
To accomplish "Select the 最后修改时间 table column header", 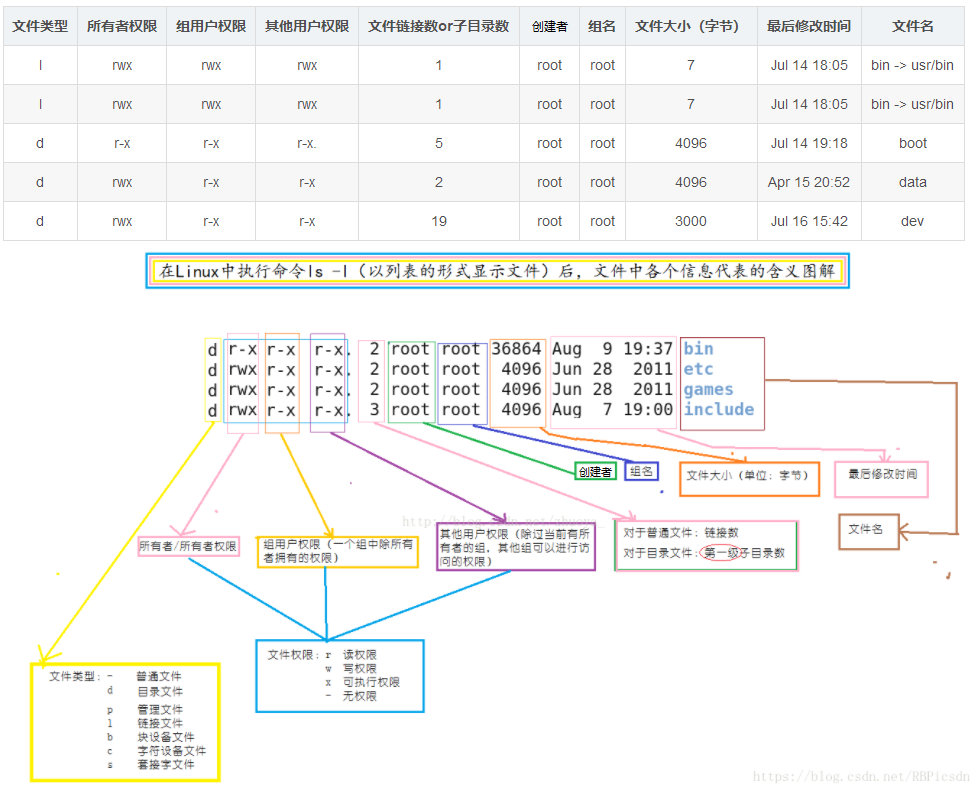I will coord(809,26).
